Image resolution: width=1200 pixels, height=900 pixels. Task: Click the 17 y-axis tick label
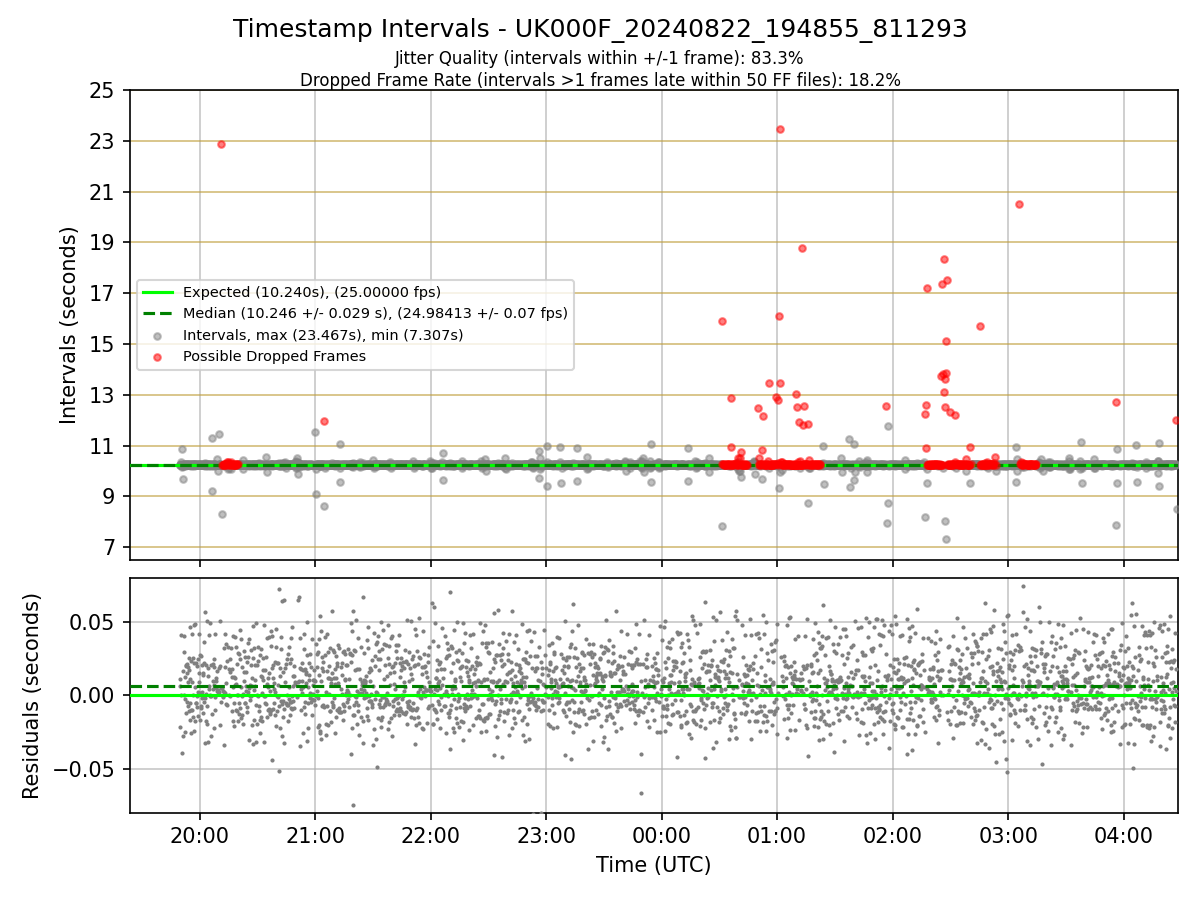102,294
